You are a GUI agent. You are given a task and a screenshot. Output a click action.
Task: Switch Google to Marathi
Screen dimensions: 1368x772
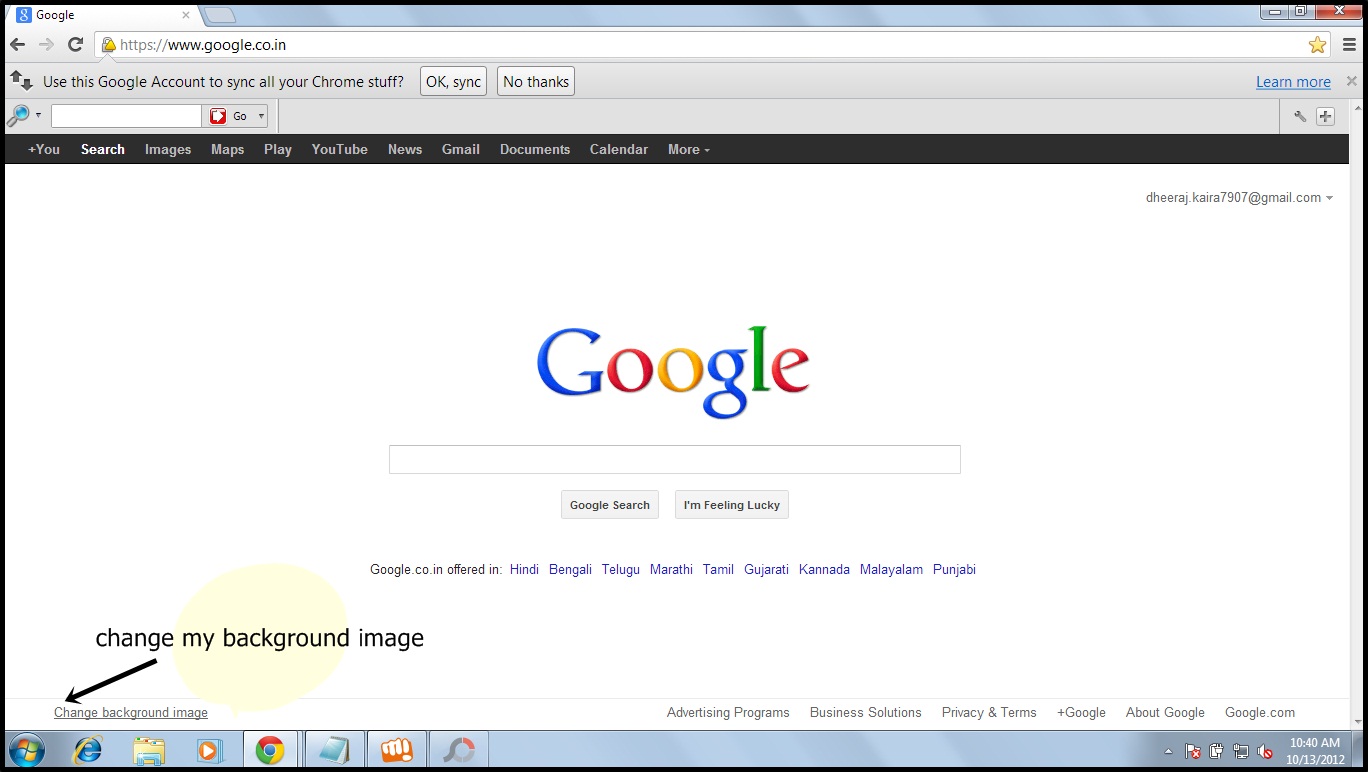671,569
